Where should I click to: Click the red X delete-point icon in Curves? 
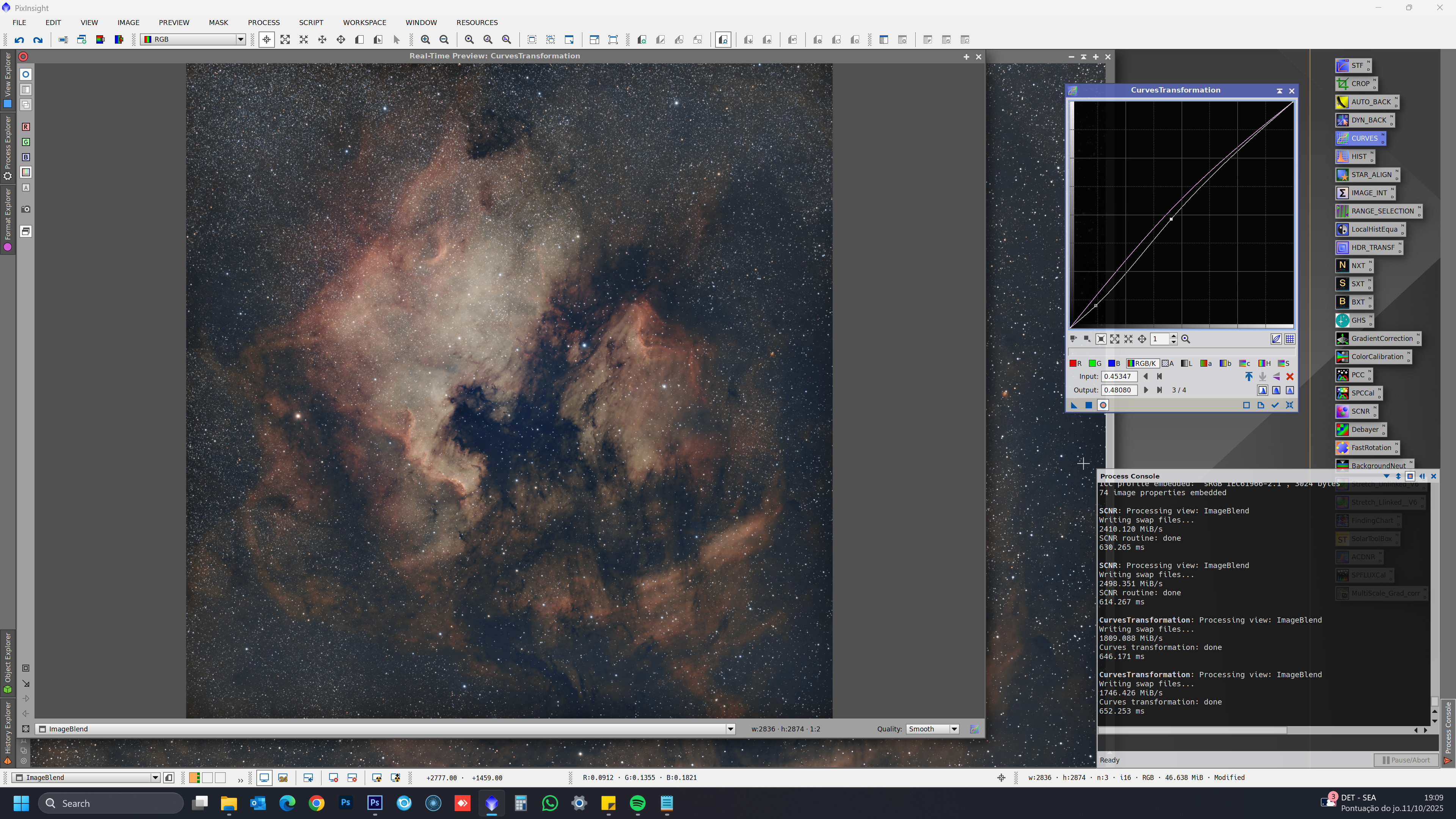pyautogui.click(x=1290, y=377)
